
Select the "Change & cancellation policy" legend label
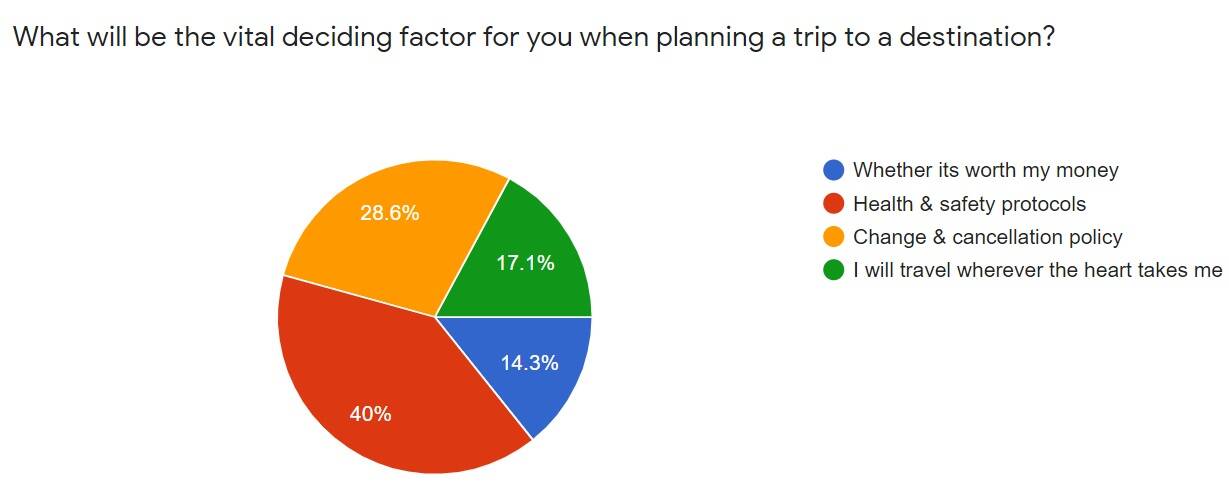[987, 237]
